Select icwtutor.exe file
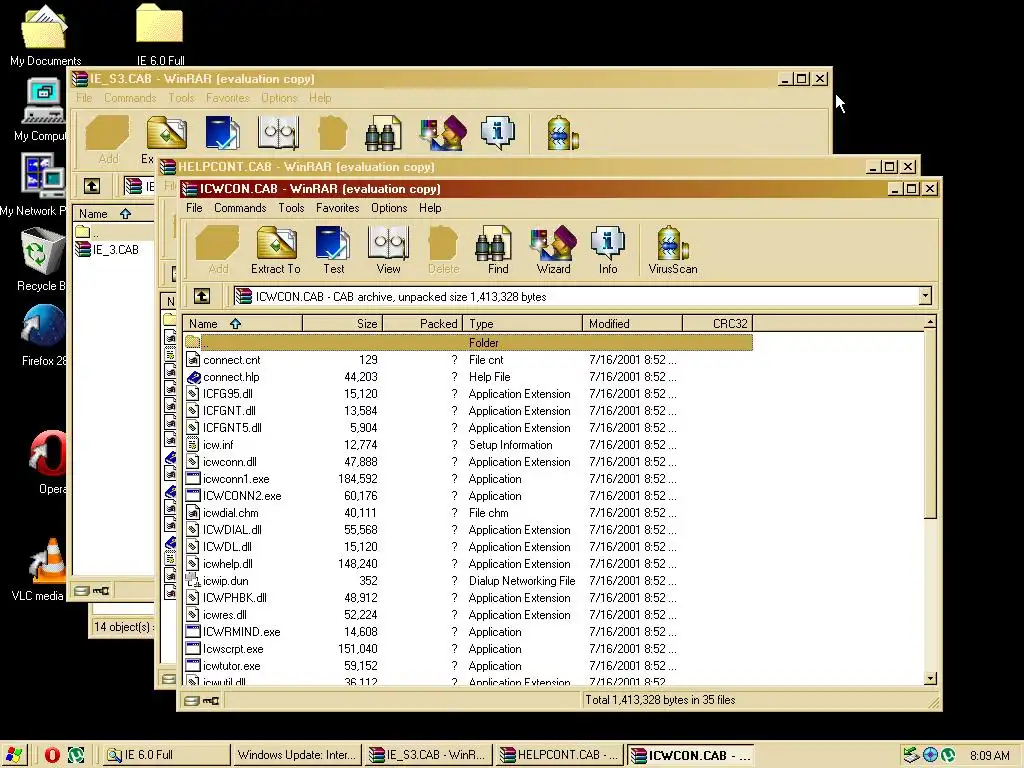Viewport: 1024px width, 768px height. 468,665
